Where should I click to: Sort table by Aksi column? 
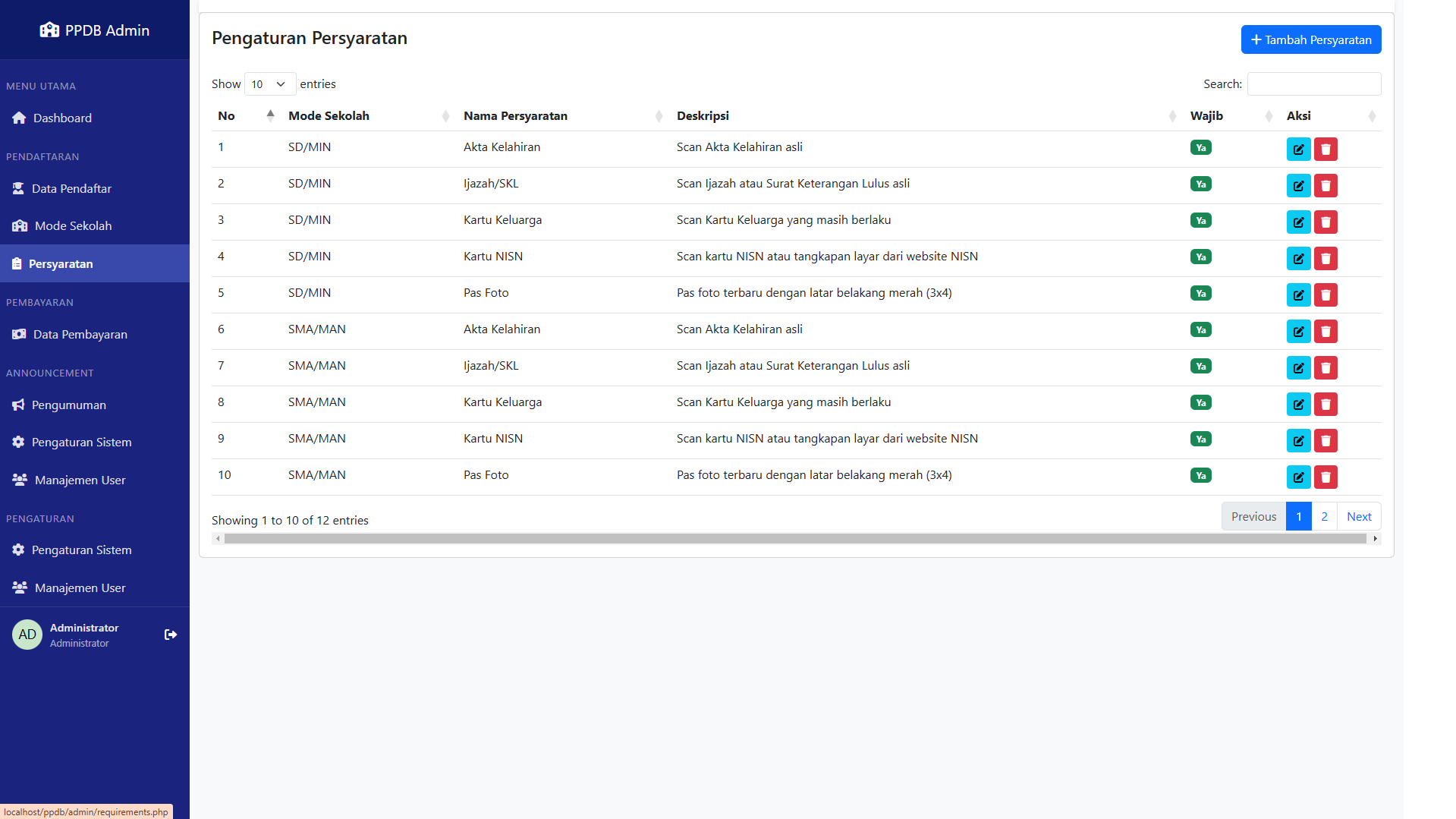1331,116
